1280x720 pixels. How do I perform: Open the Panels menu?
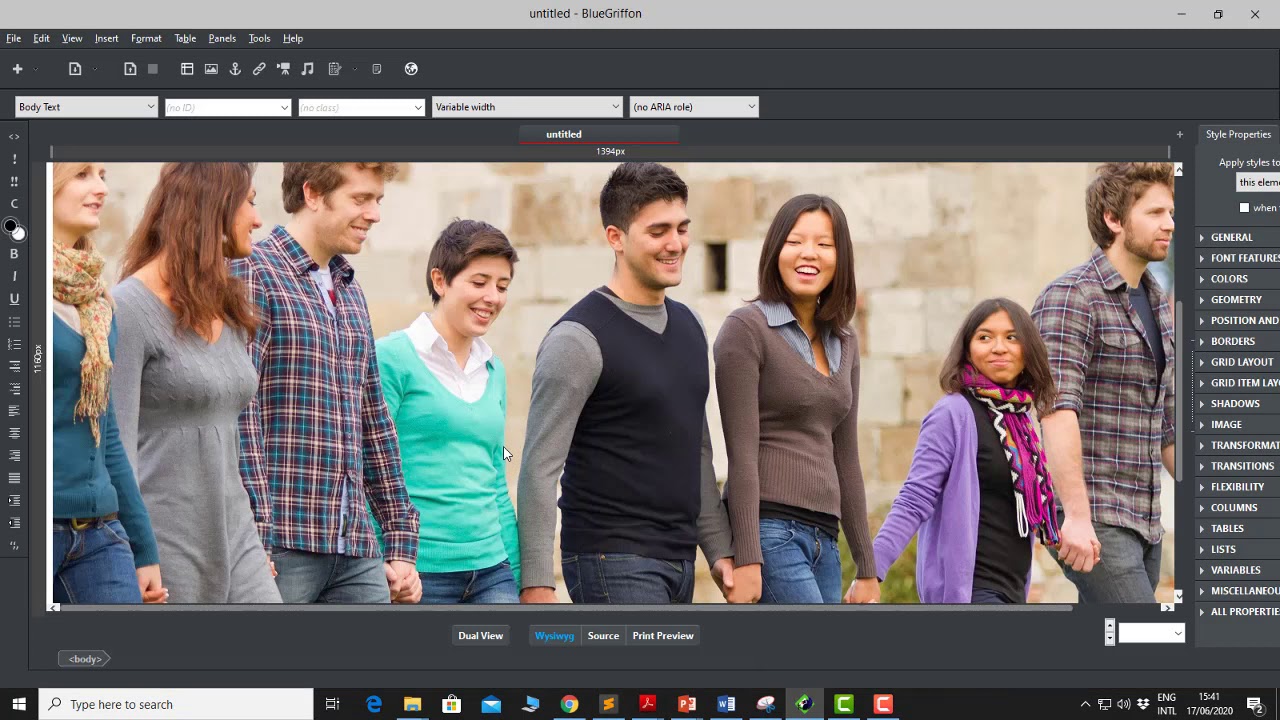click(222, 38)
